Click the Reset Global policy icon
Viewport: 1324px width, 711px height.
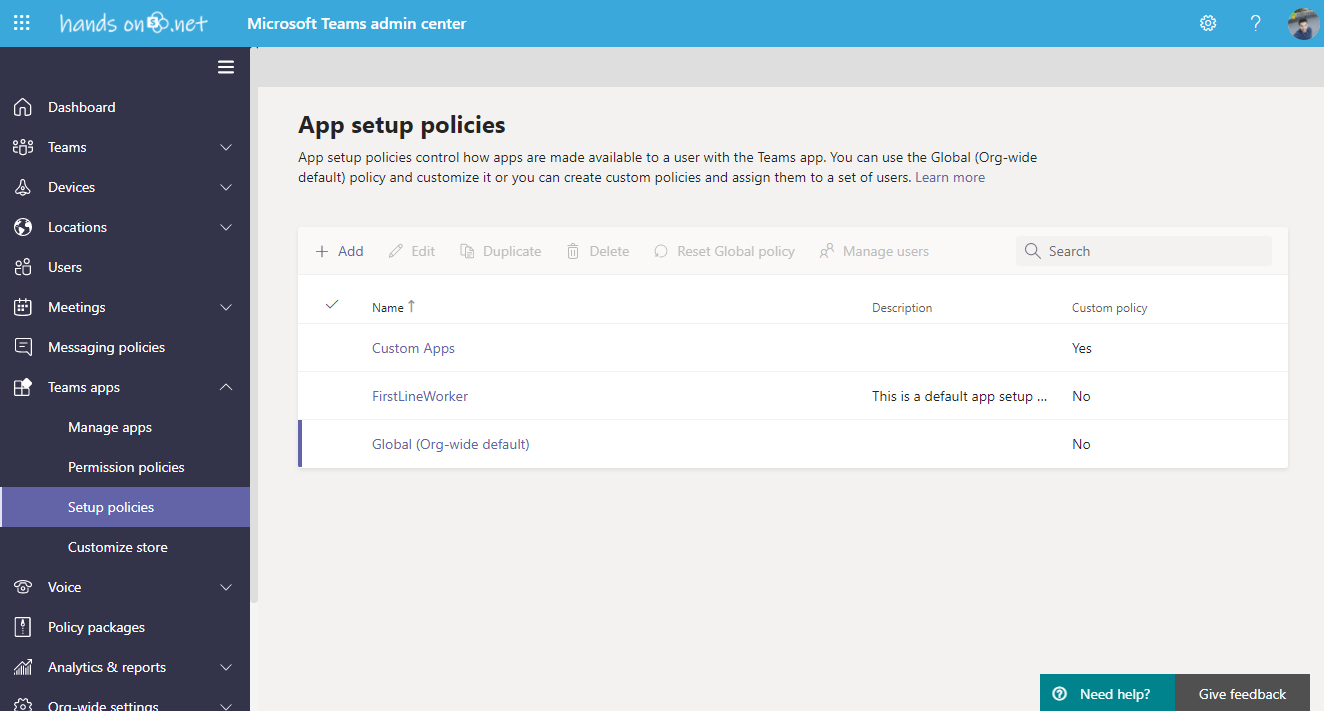[660, 251]
